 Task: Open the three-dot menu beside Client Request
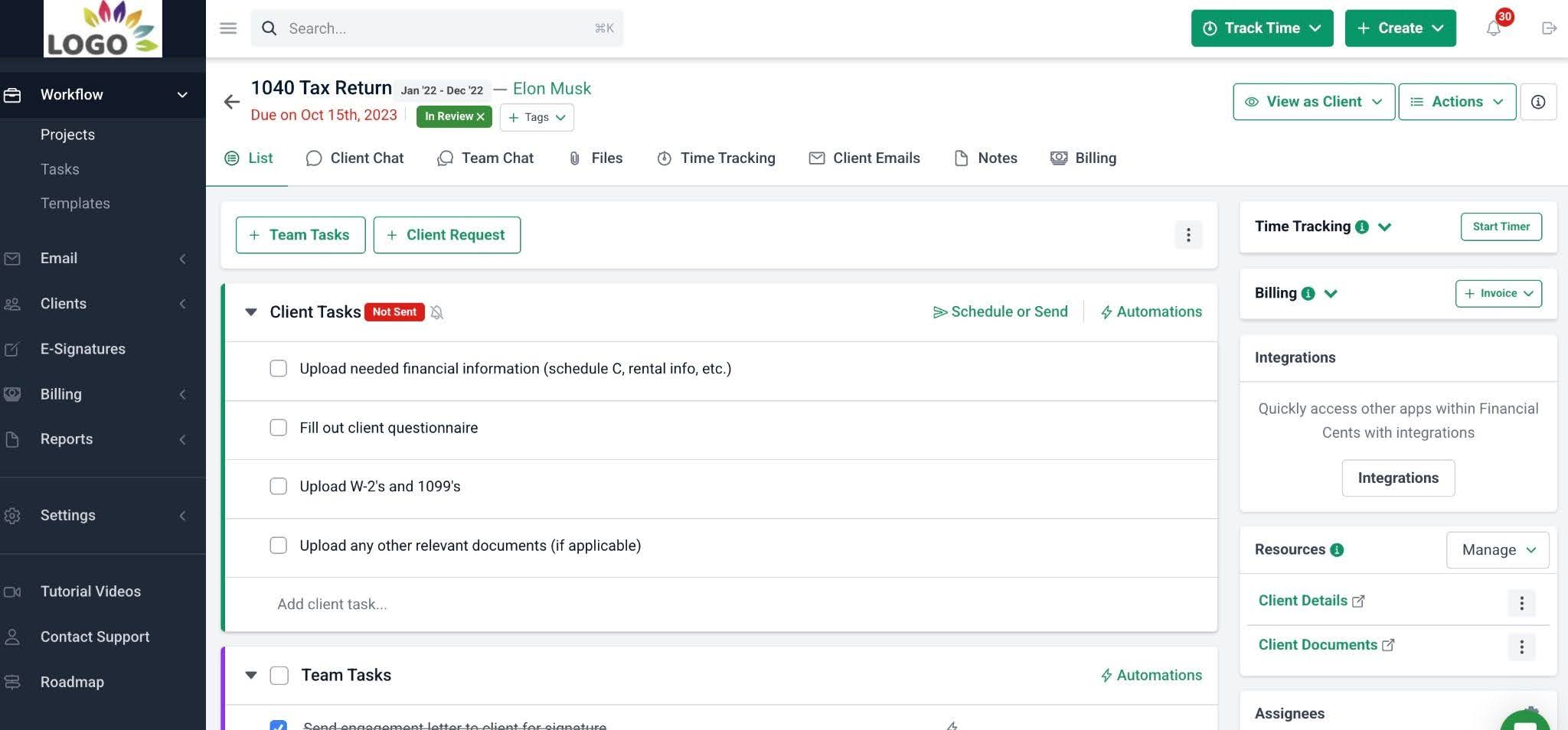tap(1188, 235)
